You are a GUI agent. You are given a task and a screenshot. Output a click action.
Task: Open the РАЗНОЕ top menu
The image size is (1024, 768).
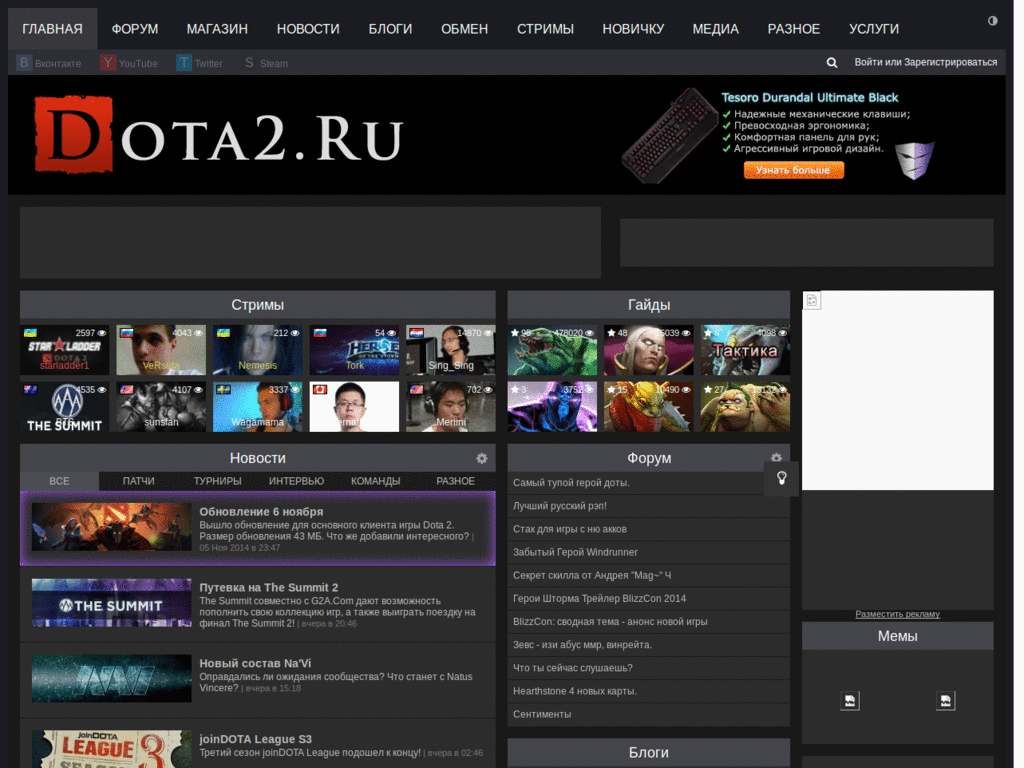(x=793, y=29)
